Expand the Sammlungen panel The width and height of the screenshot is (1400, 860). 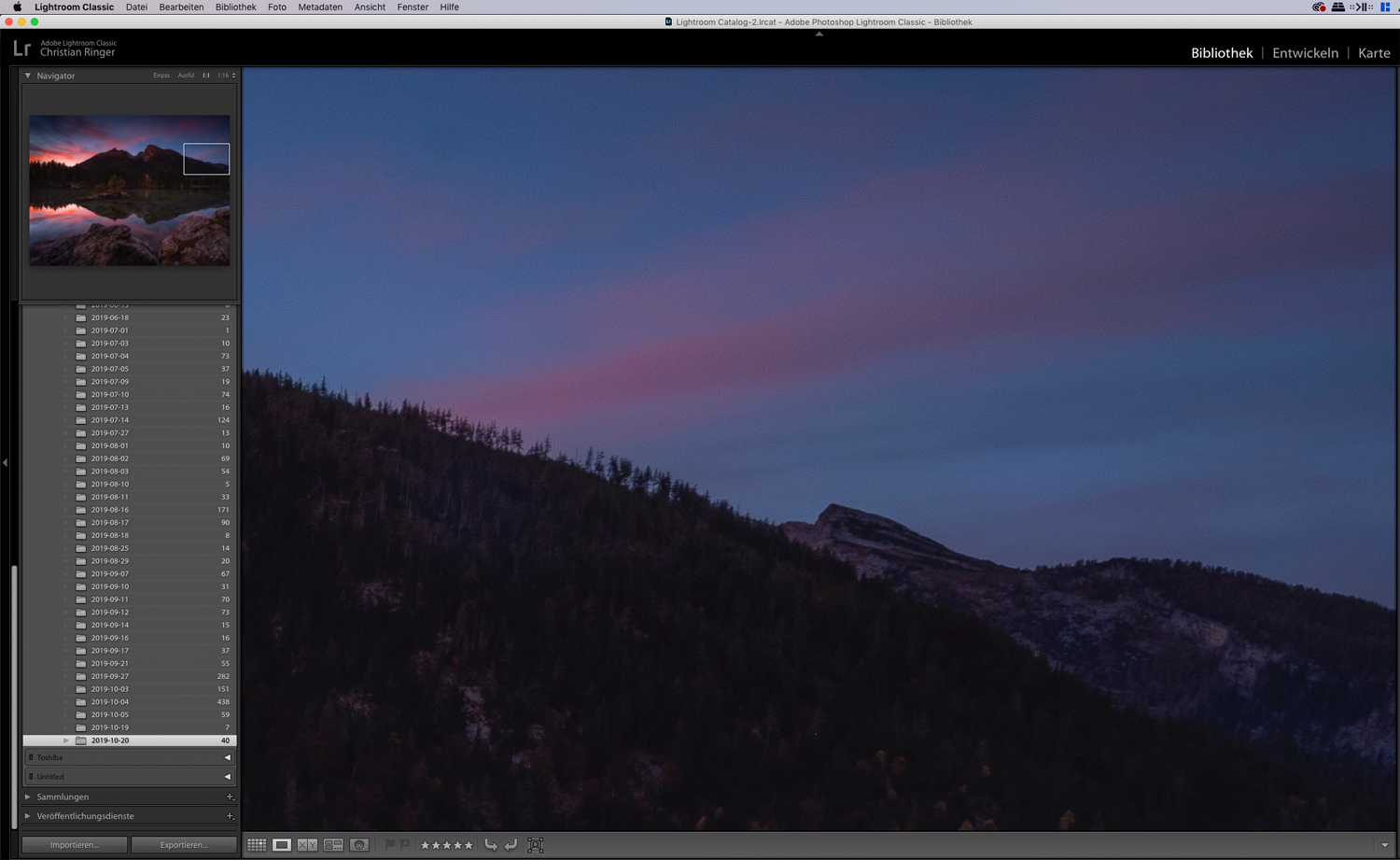pos(28,797)
